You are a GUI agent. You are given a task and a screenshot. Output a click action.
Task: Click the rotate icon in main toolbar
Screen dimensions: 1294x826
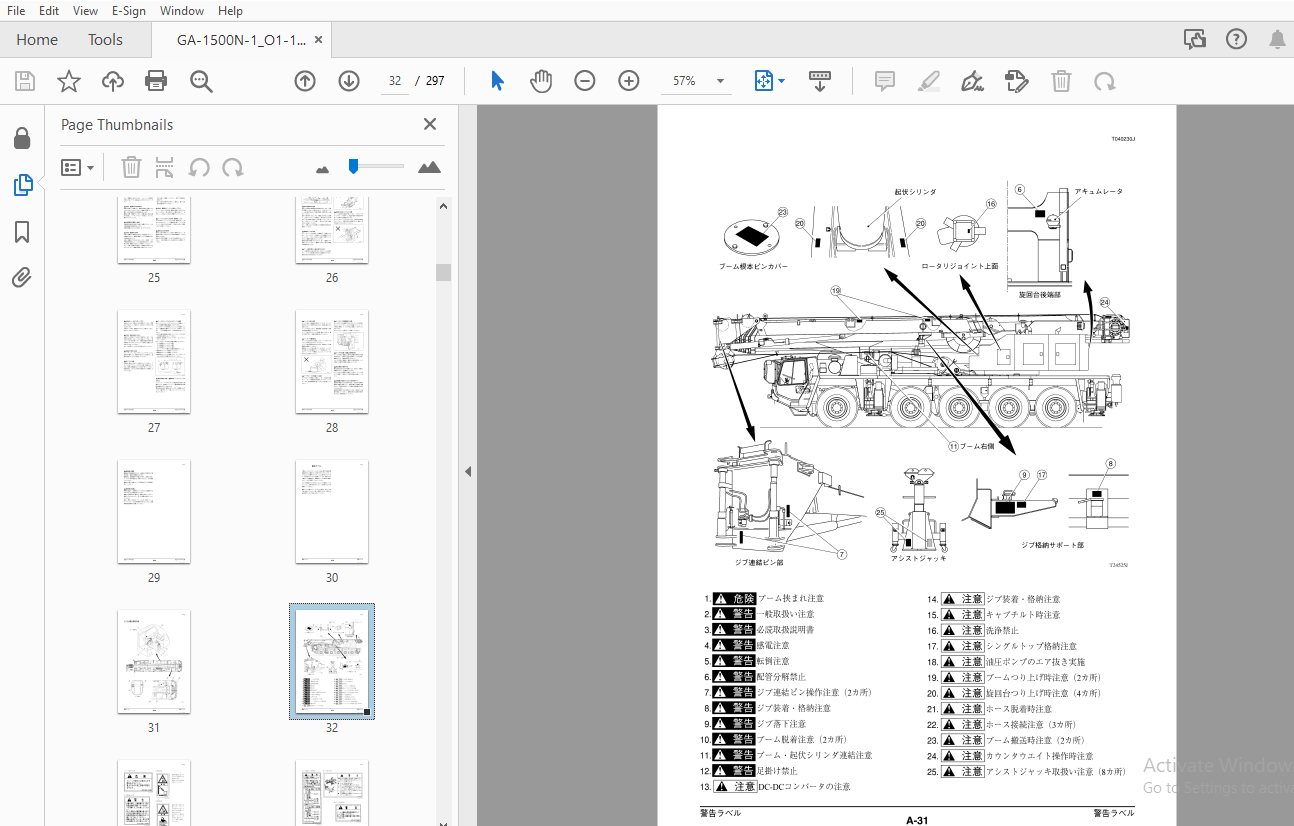coord(1105,81)
